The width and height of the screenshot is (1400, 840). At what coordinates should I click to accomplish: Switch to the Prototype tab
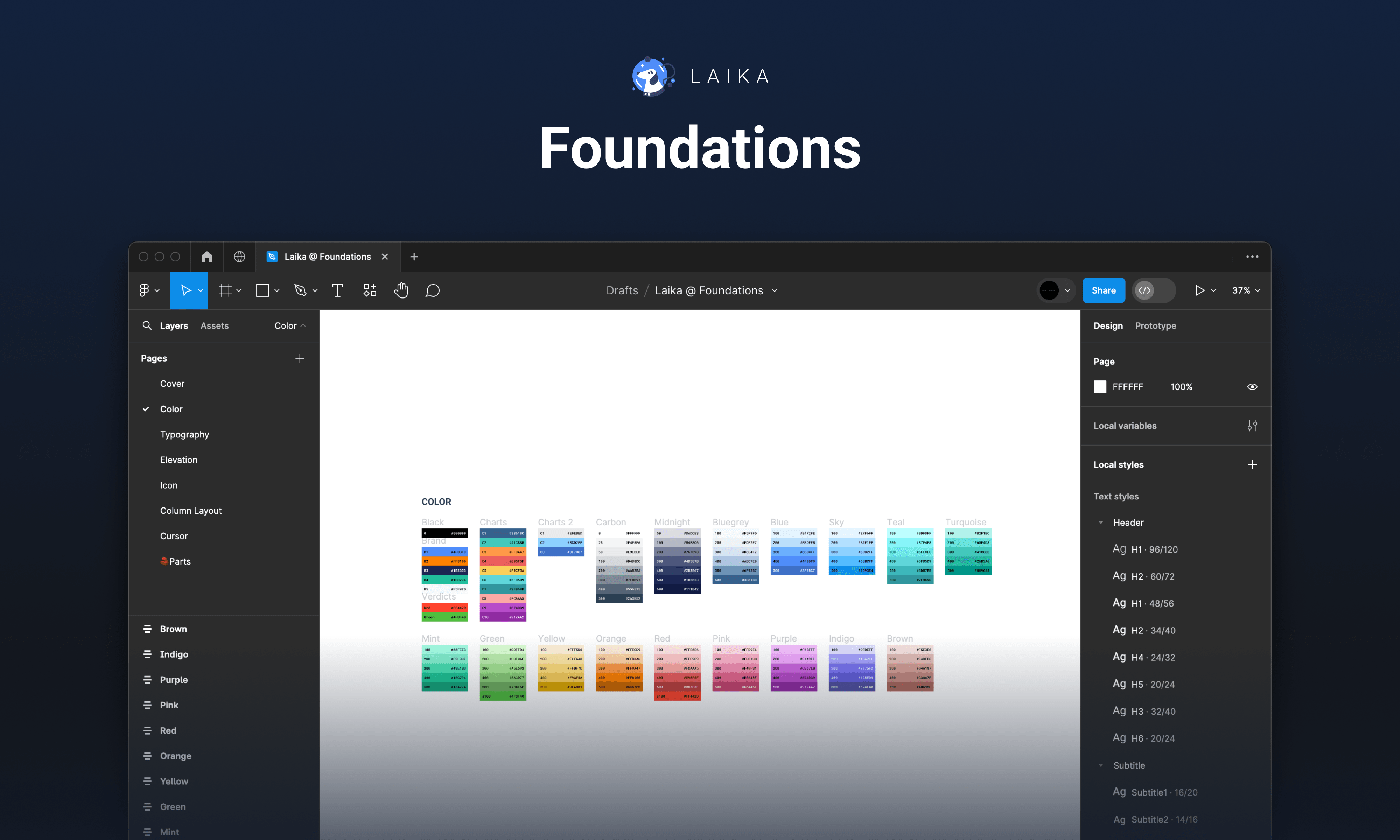pyautogui.click(x=1155, y=325)
